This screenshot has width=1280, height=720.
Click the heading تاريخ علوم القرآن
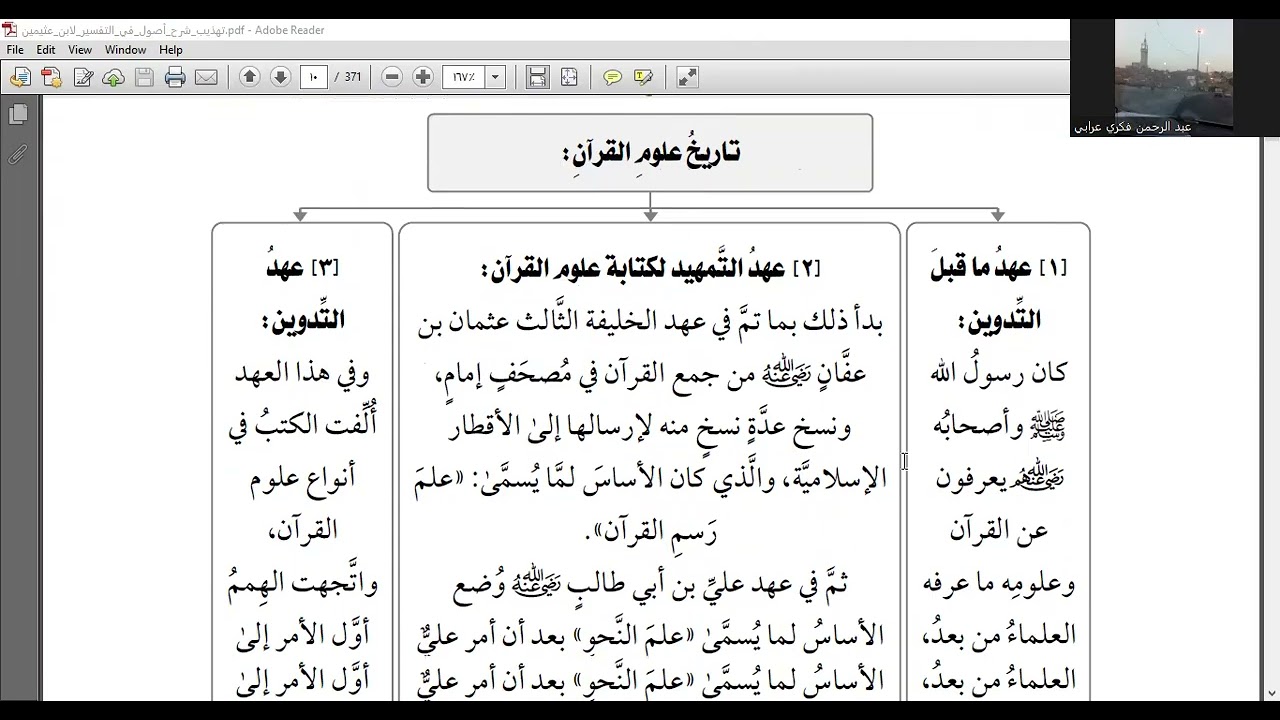(650, 153)
